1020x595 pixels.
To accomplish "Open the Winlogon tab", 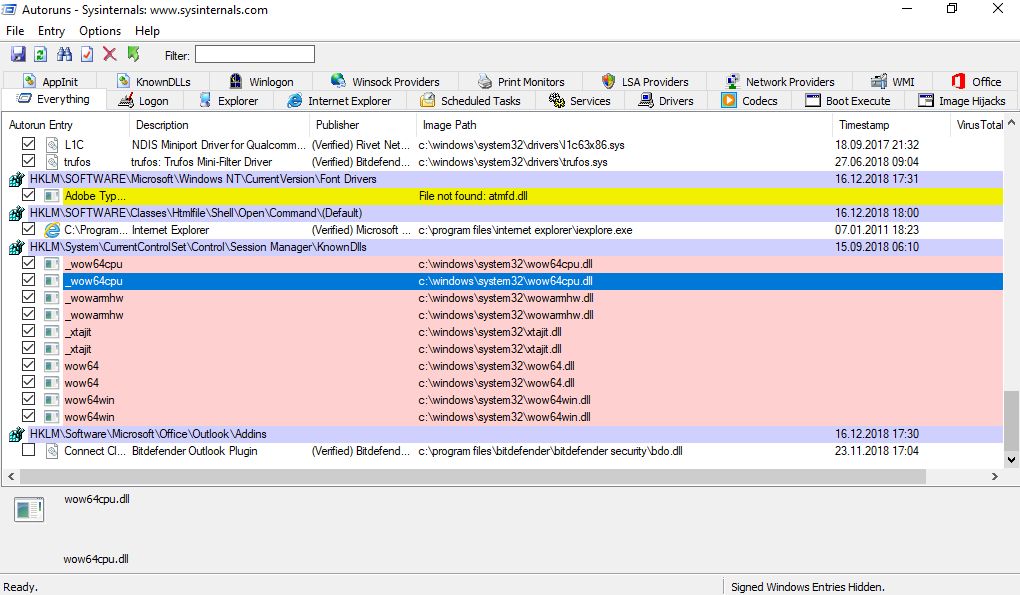I will (262, 81).
